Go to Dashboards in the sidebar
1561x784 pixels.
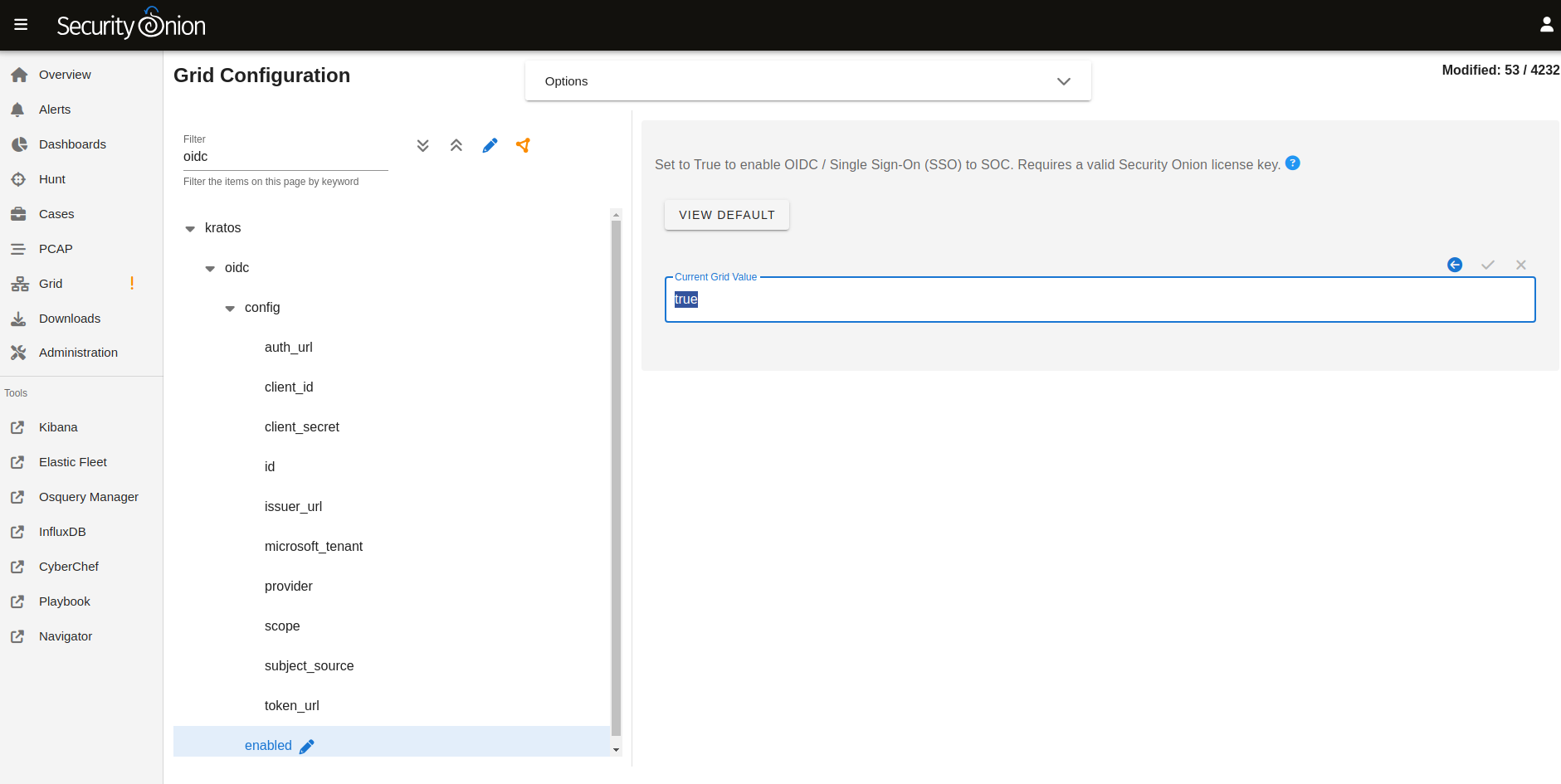[x=72, y=144]
